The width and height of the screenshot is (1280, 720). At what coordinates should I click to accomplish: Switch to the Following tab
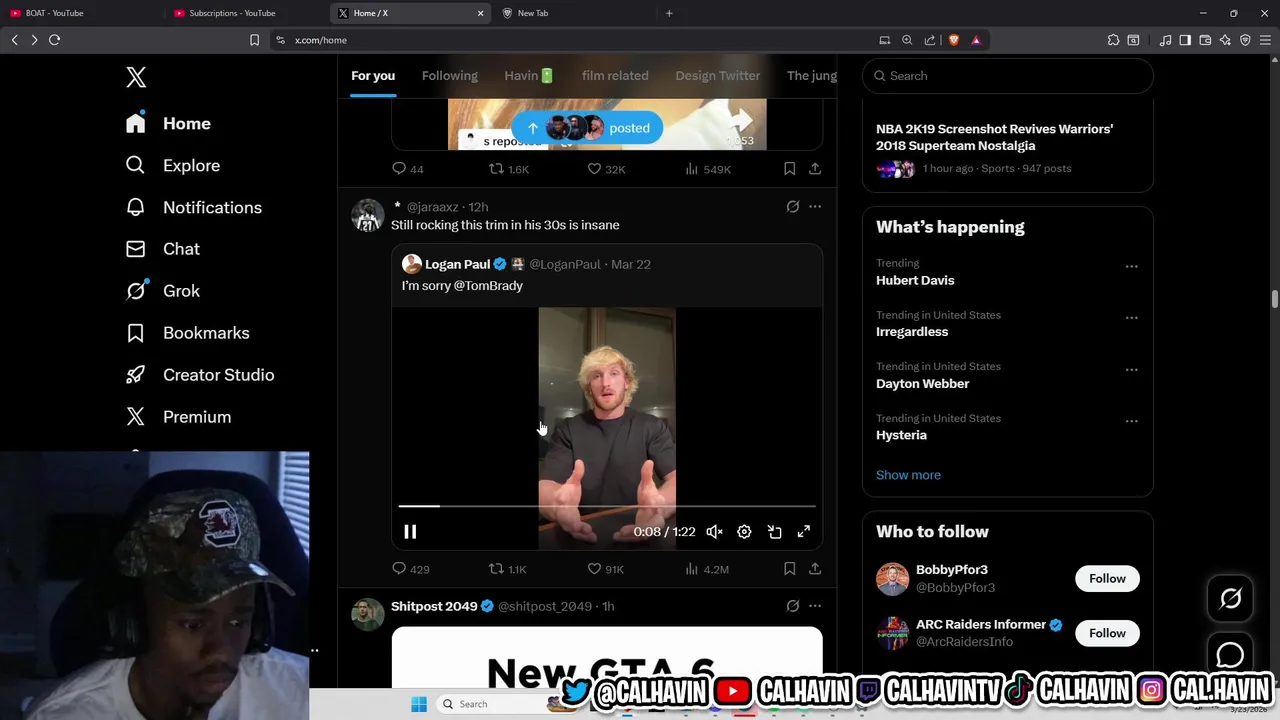449,75
